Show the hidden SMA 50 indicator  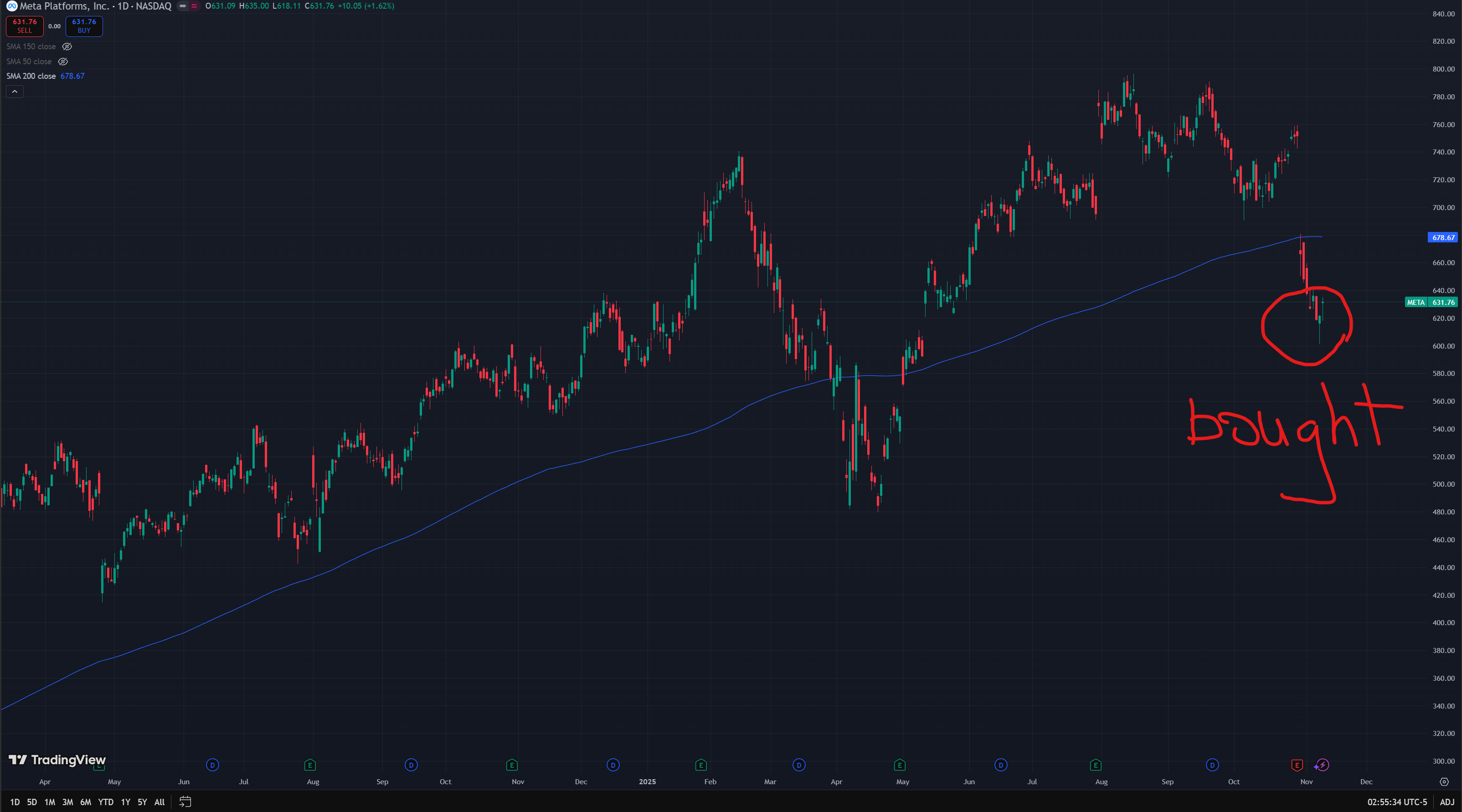pyautogui.click(x=63, y=61)
